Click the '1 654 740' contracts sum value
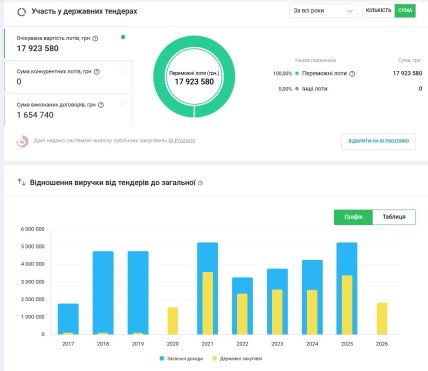The image size is (428, 371). [x=35, y=115]
